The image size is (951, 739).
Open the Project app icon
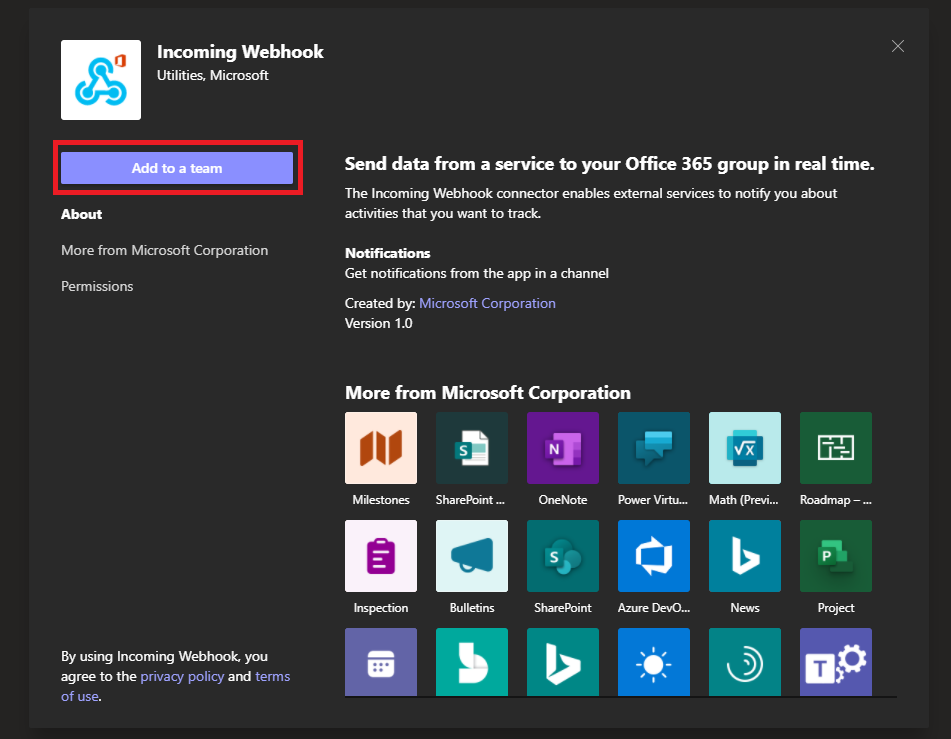click(836, 556)
